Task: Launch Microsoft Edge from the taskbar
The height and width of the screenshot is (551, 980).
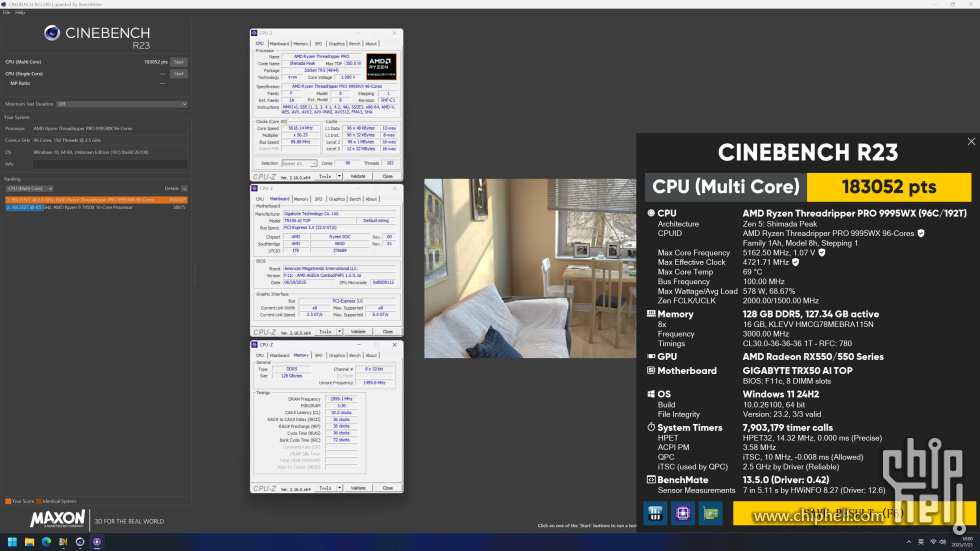Action: pyautogui.click(x=46, y=542)
